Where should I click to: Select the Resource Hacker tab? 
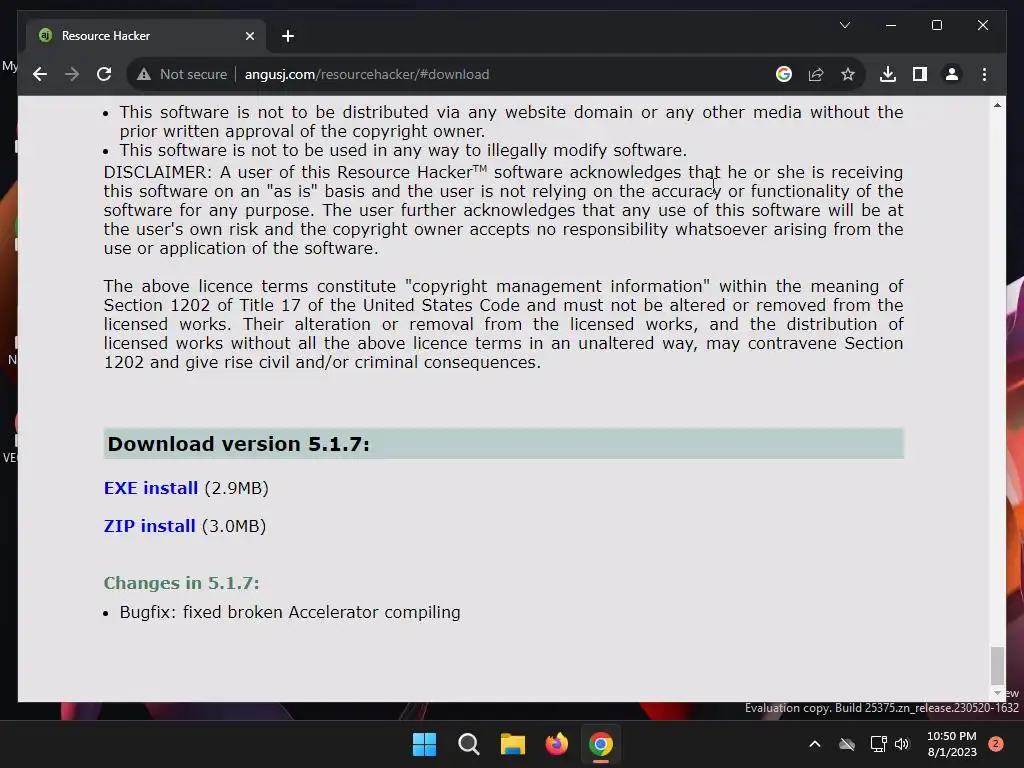point(145,36)
